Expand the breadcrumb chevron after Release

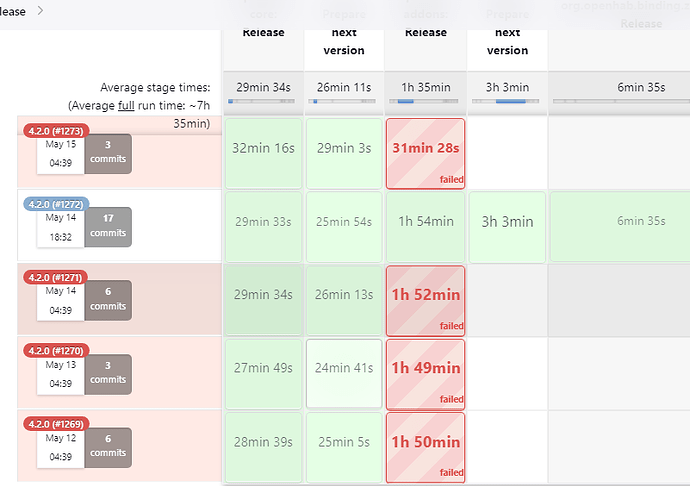point(40,11)
